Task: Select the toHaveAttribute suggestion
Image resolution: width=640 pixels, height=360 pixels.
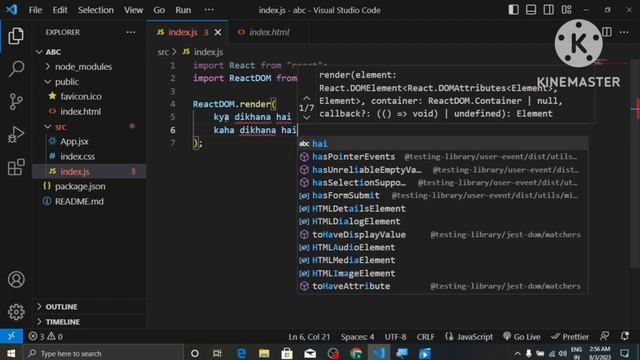Action: coord(442,286)
